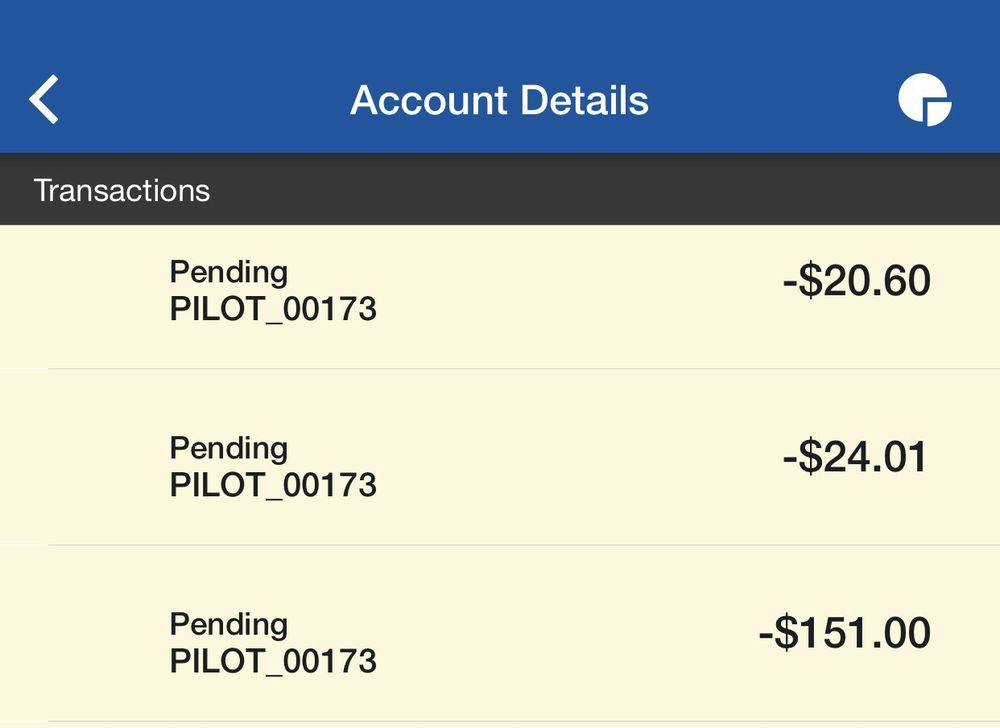Tap the Pending label of the $151.00 transaction
Image resolution: width=1000 pixels, height=728 pixels.
[229, 624]
